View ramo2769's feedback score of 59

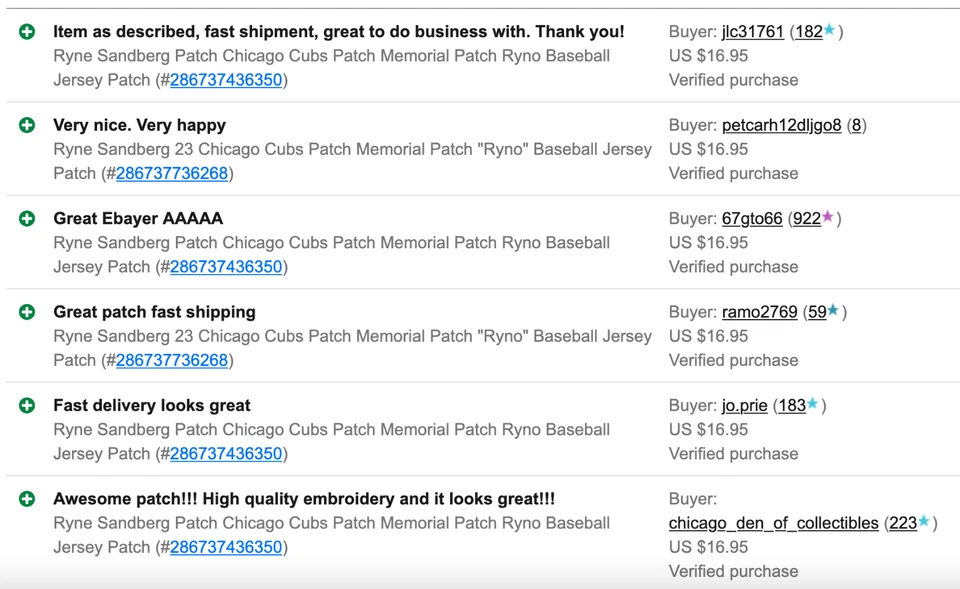click(817, 312)
